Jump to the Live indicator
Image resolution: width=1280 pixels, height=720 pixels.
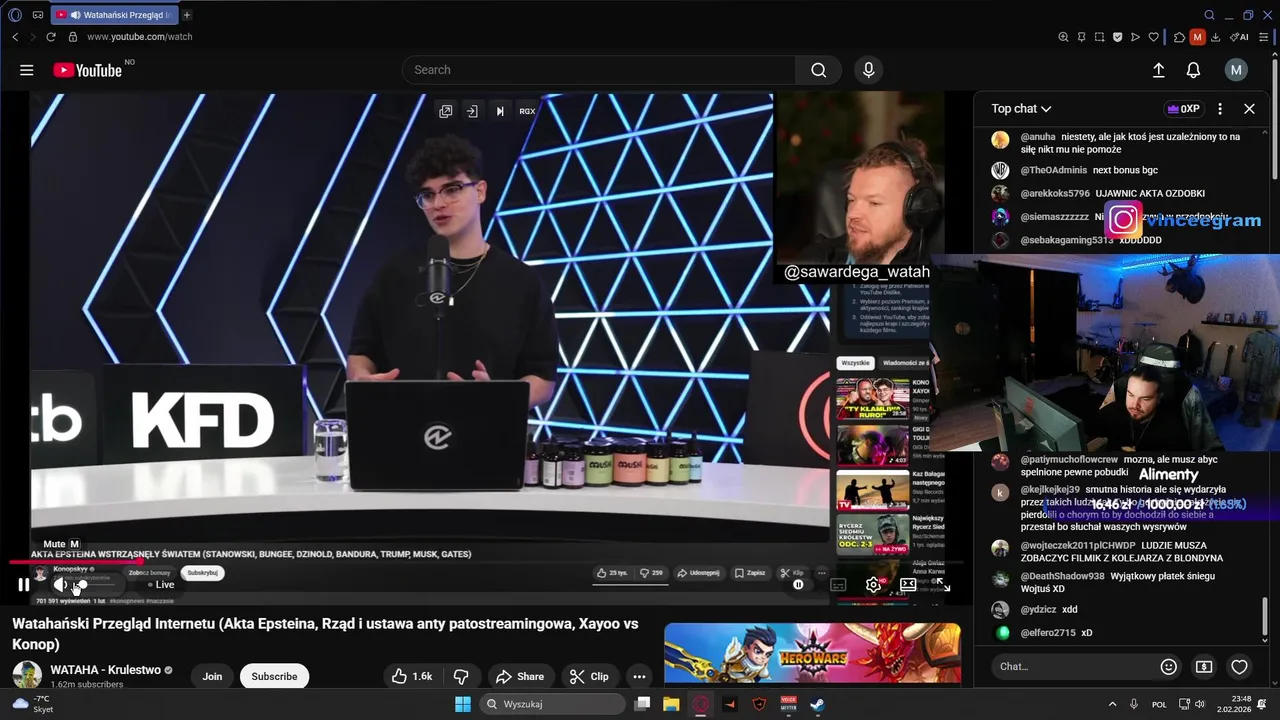tap(160, 585)
